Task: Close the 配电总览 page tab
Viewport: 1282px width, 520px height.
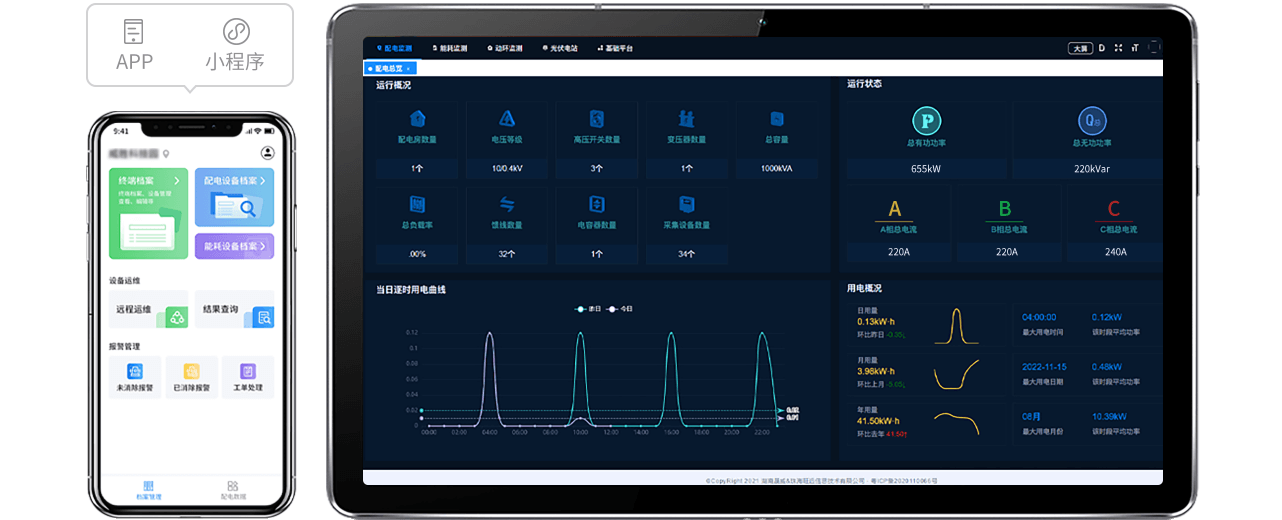Action: pos(409,68)
